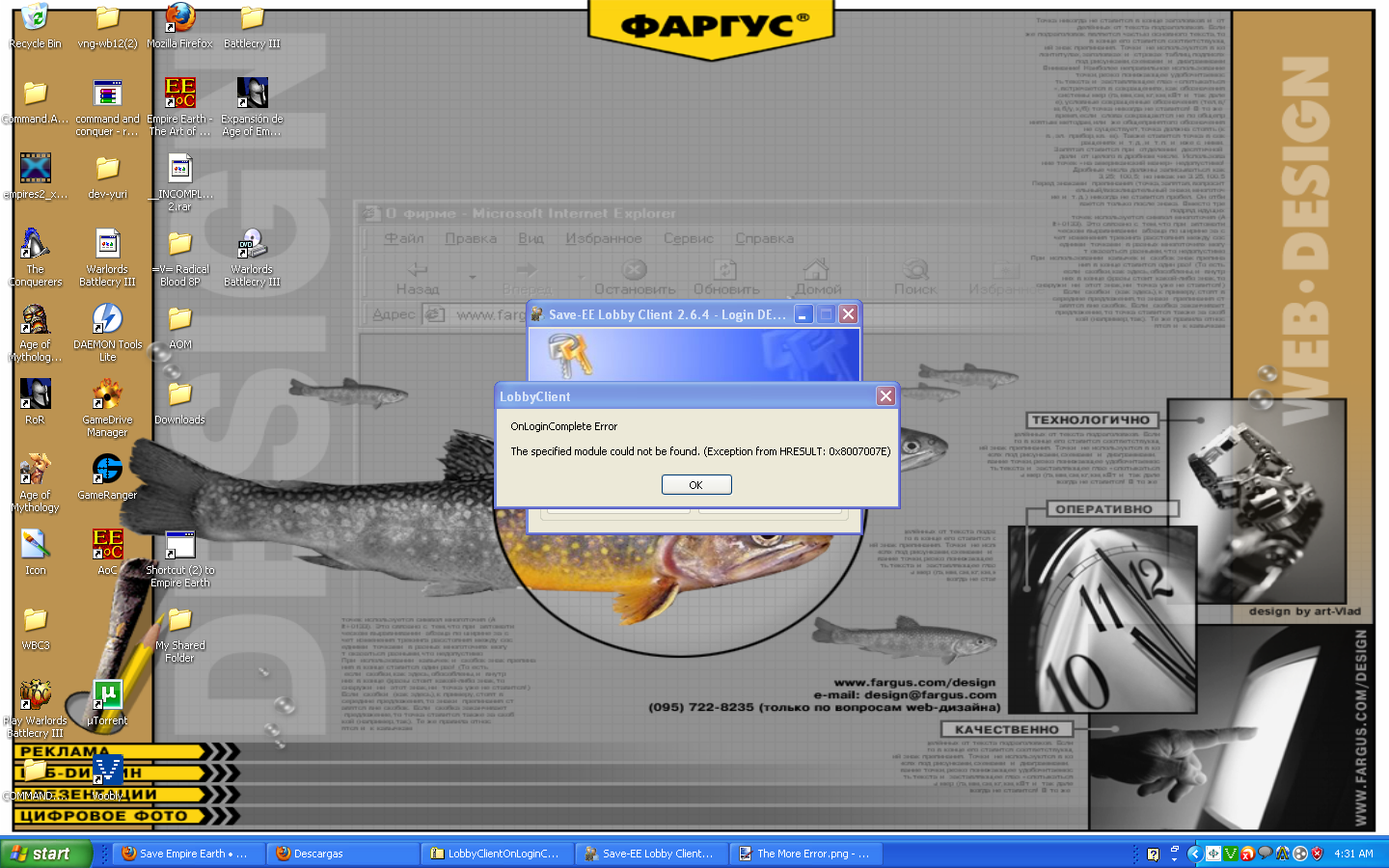Launch Mozilla Firefox from the desktop
1389x868 pixels.
(x=179, y=18)
